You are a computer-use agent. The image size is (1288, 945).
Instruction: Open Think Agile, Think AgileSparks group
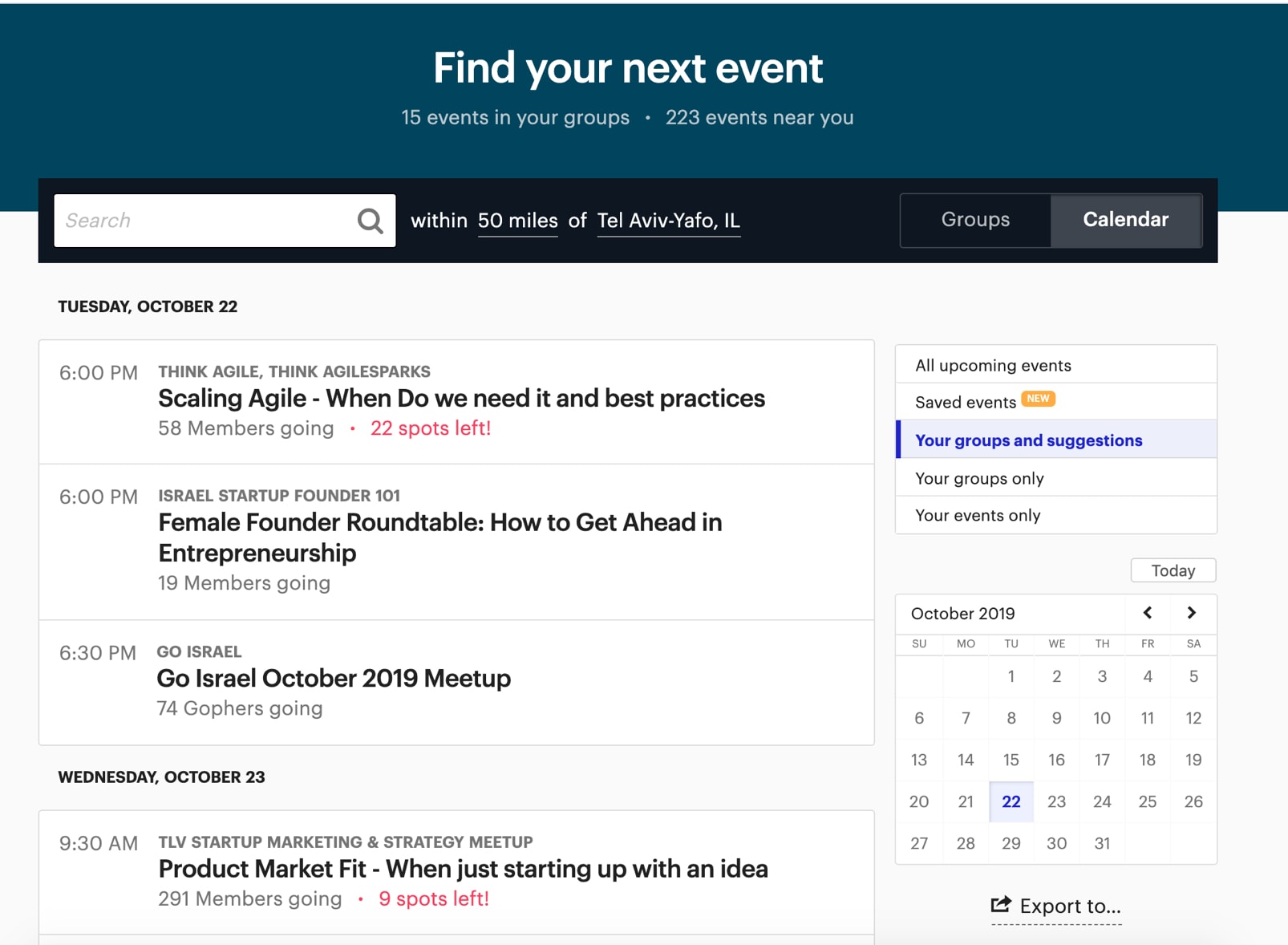coord(294,371)
